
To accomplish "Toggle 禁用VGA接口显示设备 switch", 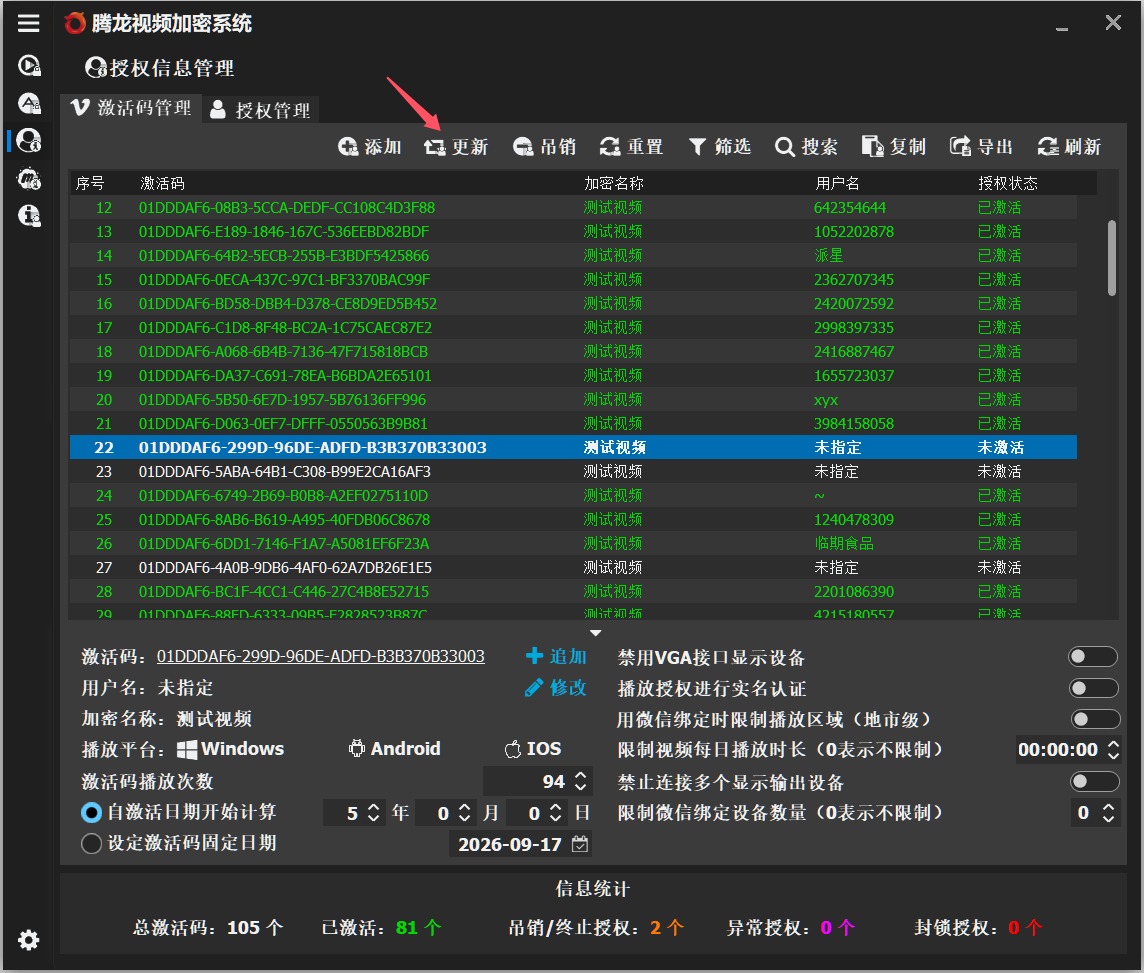I will (1092, 656).
